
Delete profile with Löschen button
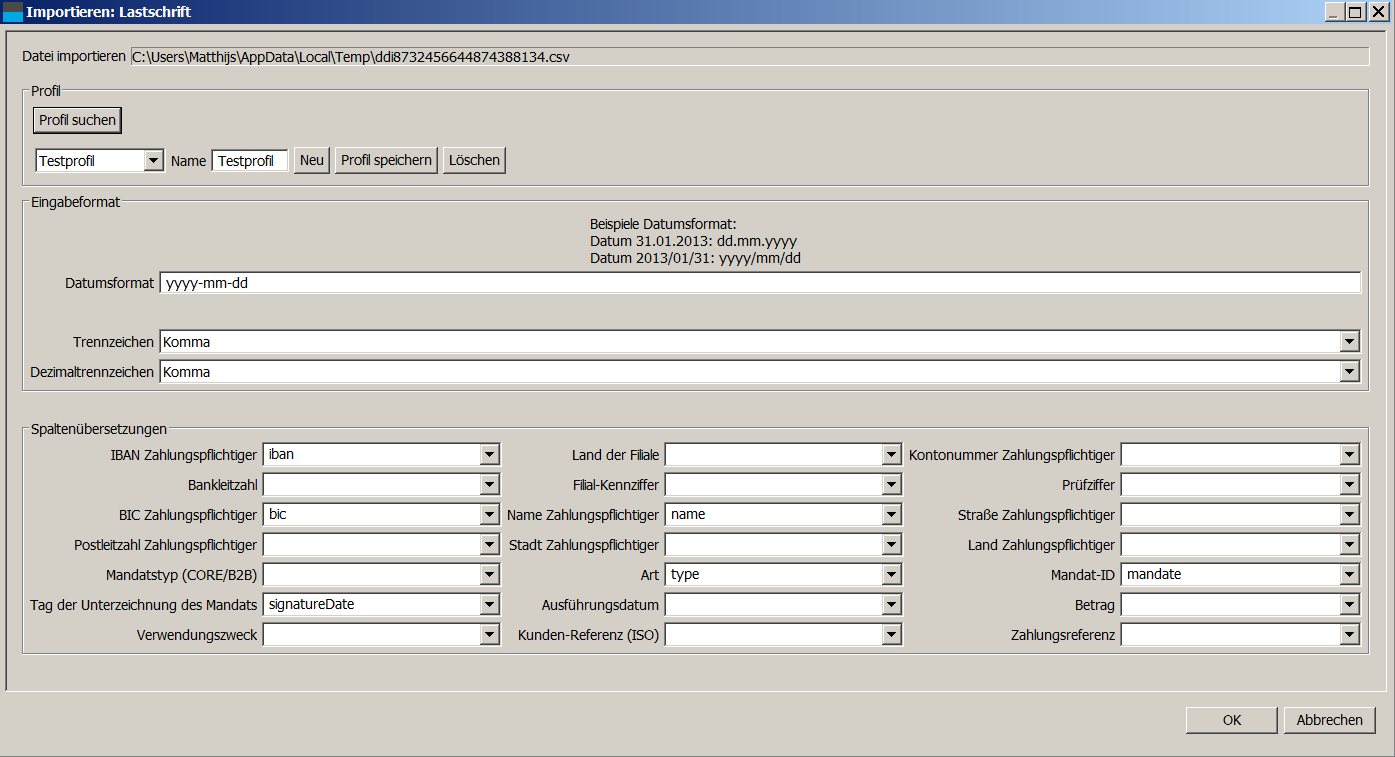(x=474, y=160)
